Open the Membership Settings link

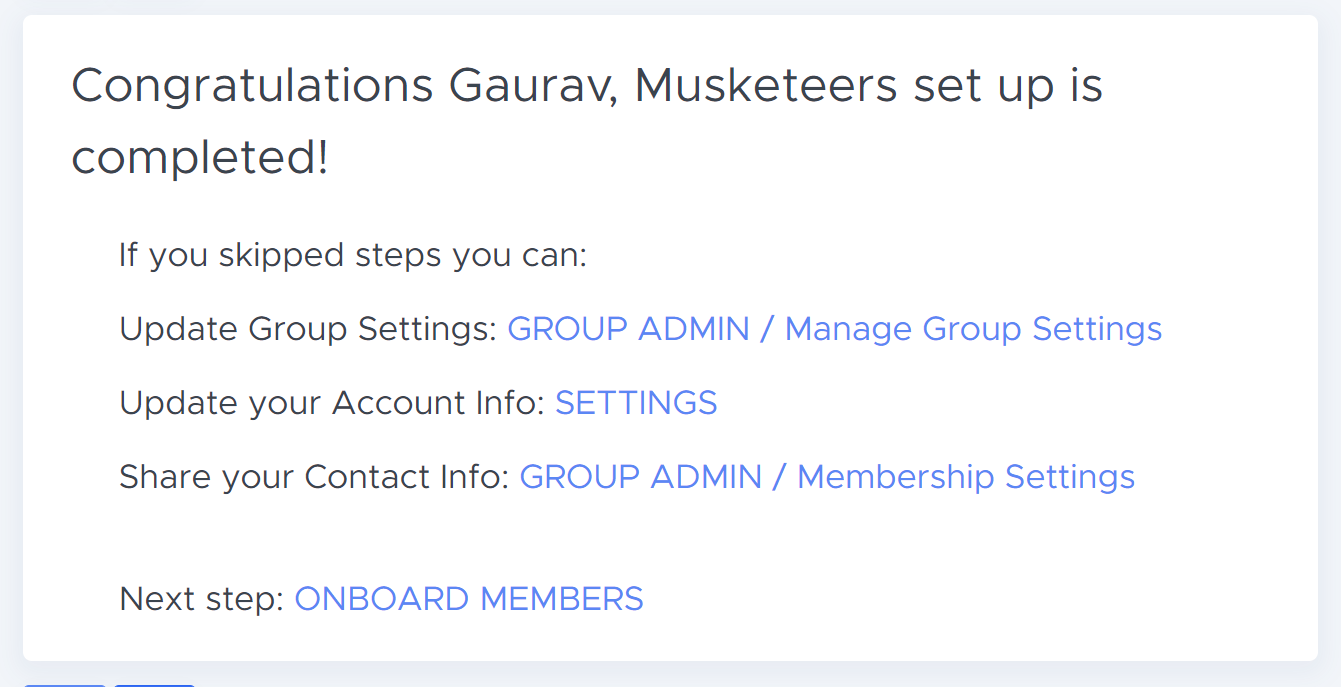coord(966,477)
